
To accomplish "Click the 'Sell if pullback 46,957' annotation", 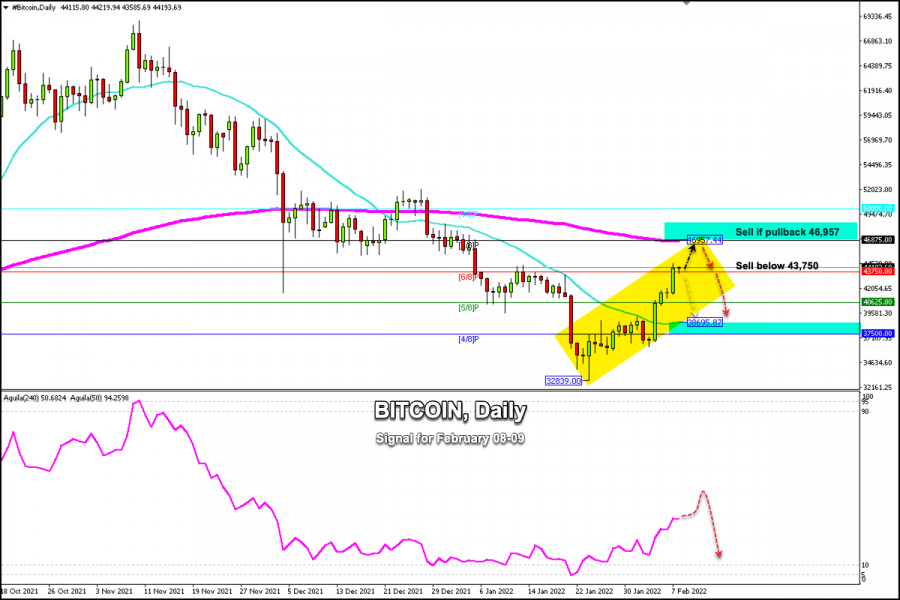I will (x=787, y=232).
